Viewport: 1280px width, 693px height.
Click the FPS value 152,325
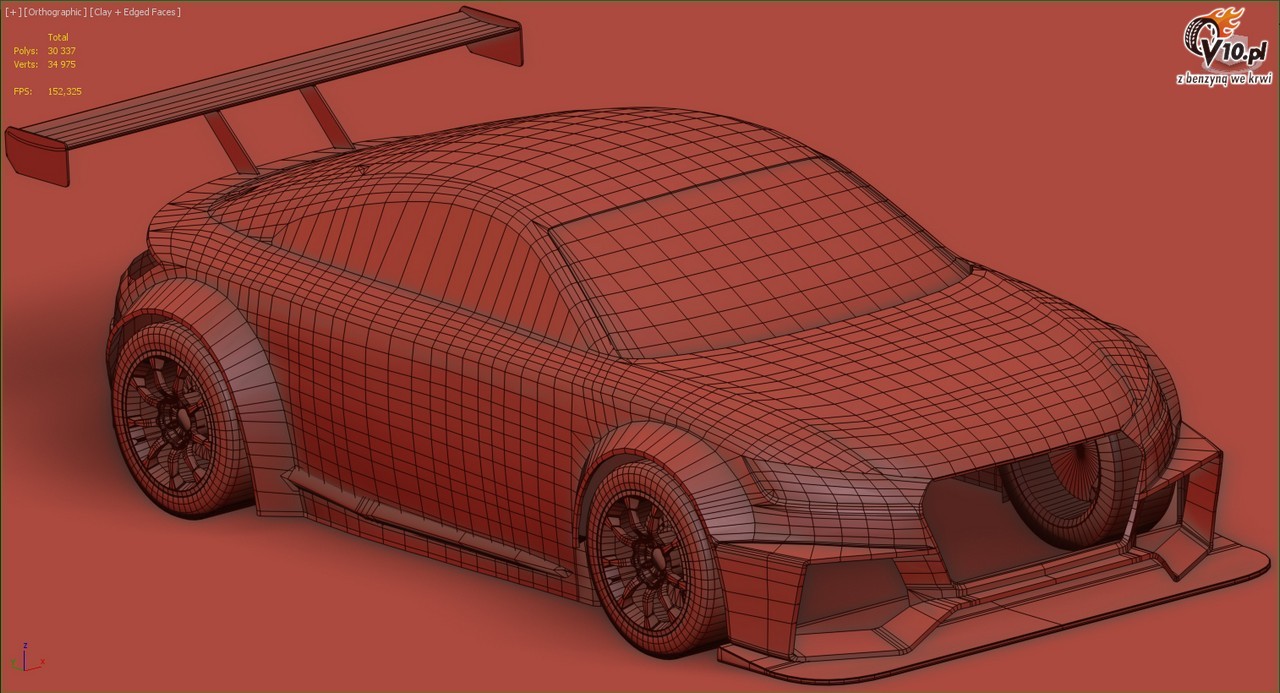[65, 91]
